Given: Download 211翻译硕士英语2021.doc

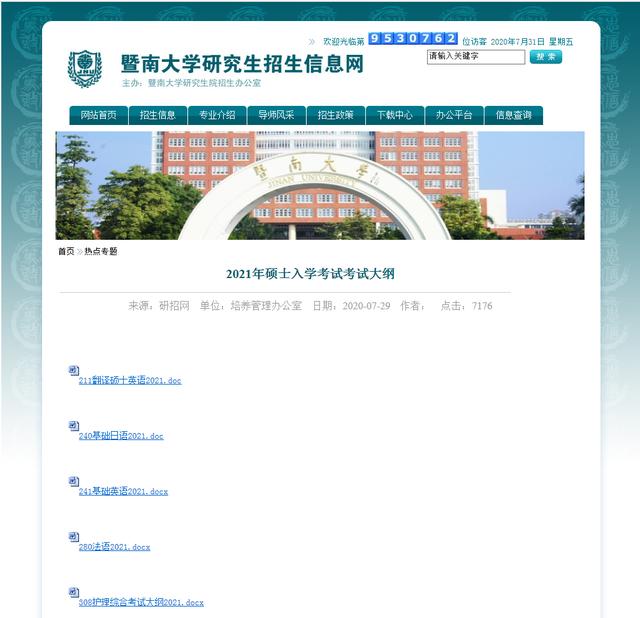Looking at the screenshot, I should pyautogui.click(x=130, y=380).
